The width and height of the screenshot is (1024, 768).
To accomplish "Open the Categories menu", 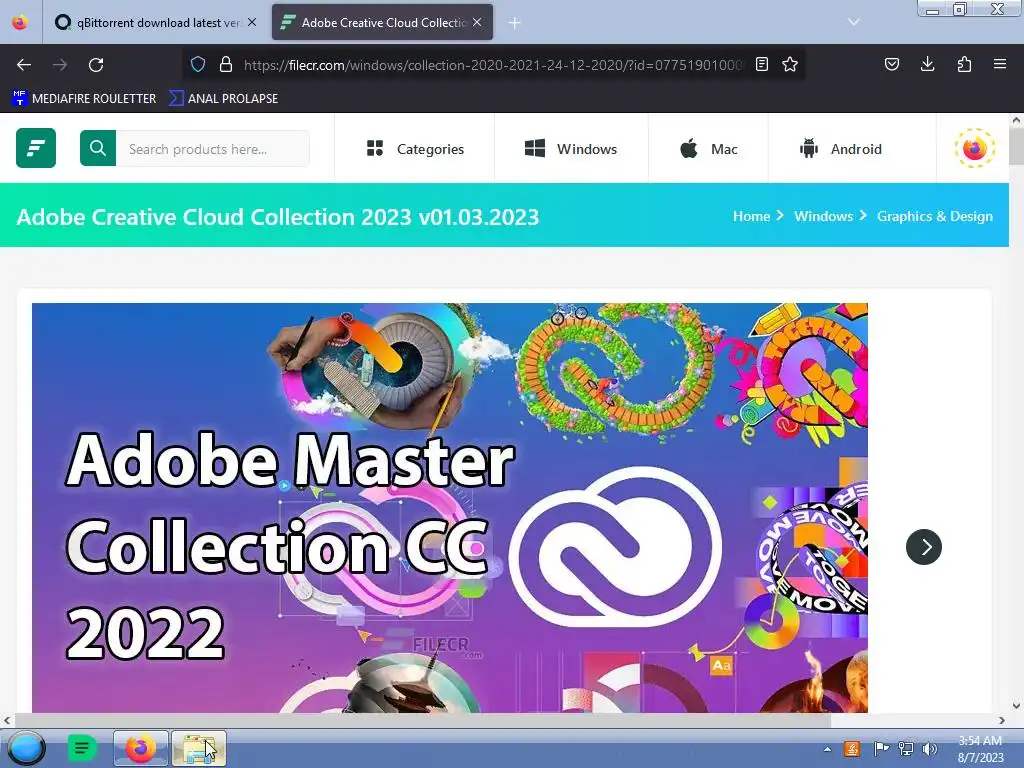I will pos(415,149).
